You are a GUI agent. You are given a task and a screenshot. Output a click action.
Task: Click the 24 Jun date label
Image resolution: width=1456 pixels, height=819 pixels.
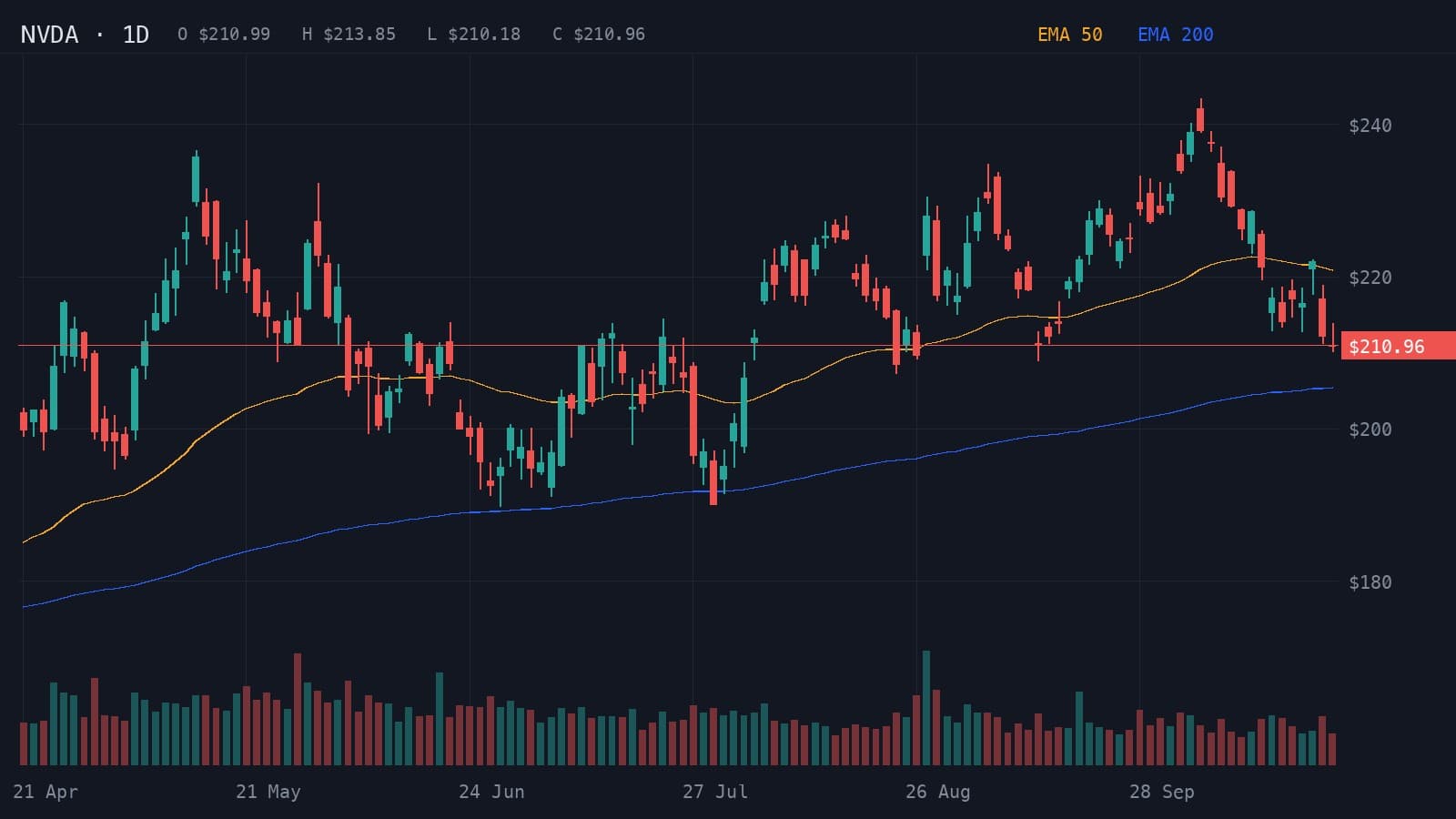pyautogui.click(x=491, y=792)
